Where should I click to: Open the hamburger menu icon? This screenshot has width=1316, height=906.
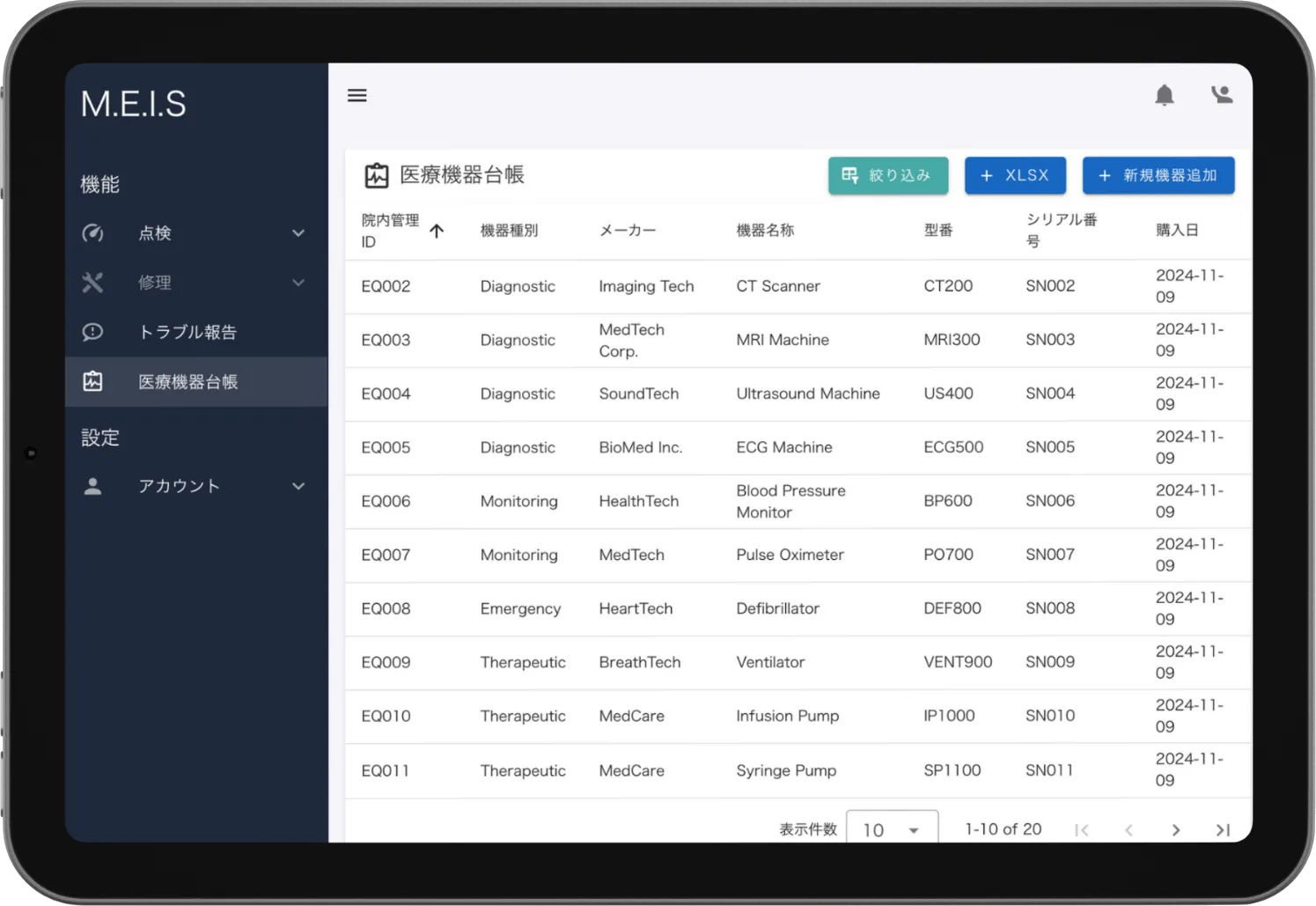coord(357,95)
